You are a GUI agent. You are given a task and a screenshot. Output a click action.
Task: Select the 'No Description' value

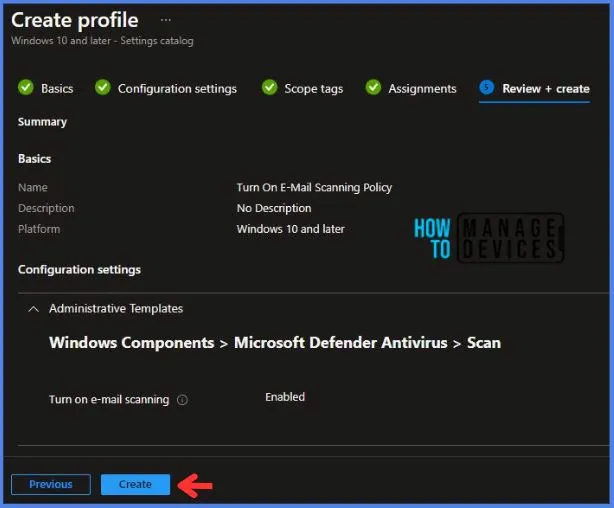pos(274,208)
